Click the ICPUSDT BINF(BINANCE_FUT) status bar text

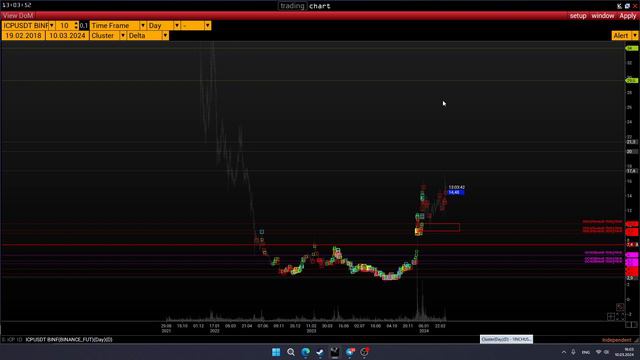pos(69,340)
